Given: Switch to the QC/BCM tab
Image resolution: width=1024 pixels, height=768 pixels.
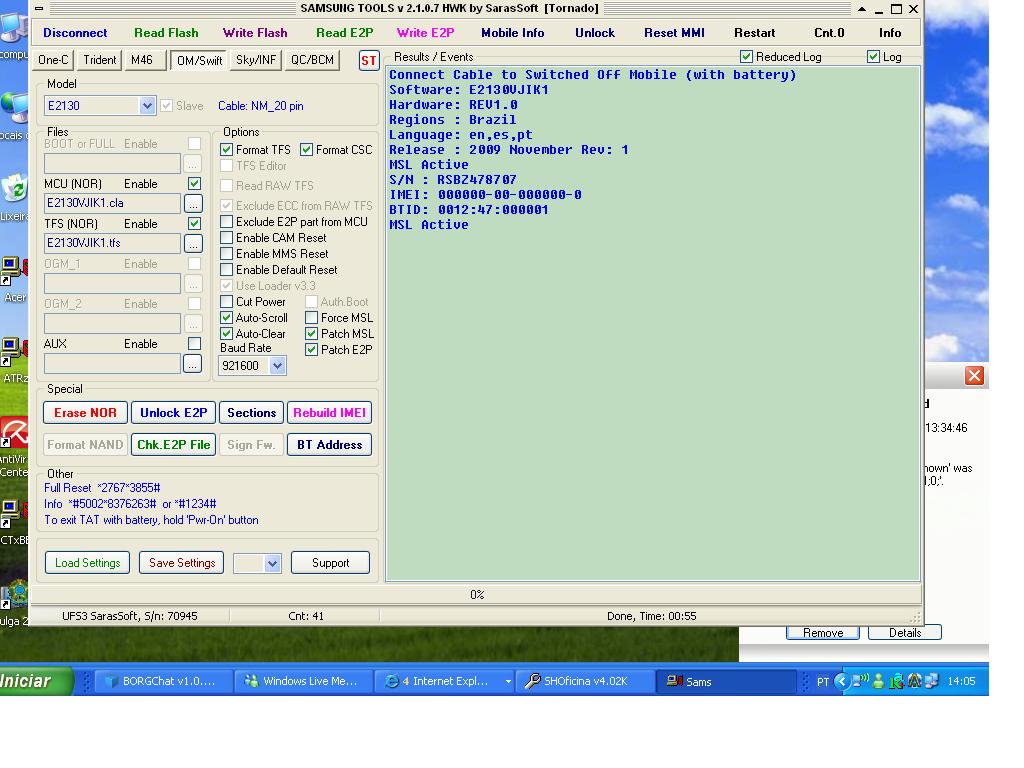Looking at the screenshot, I should coord(312,60).
